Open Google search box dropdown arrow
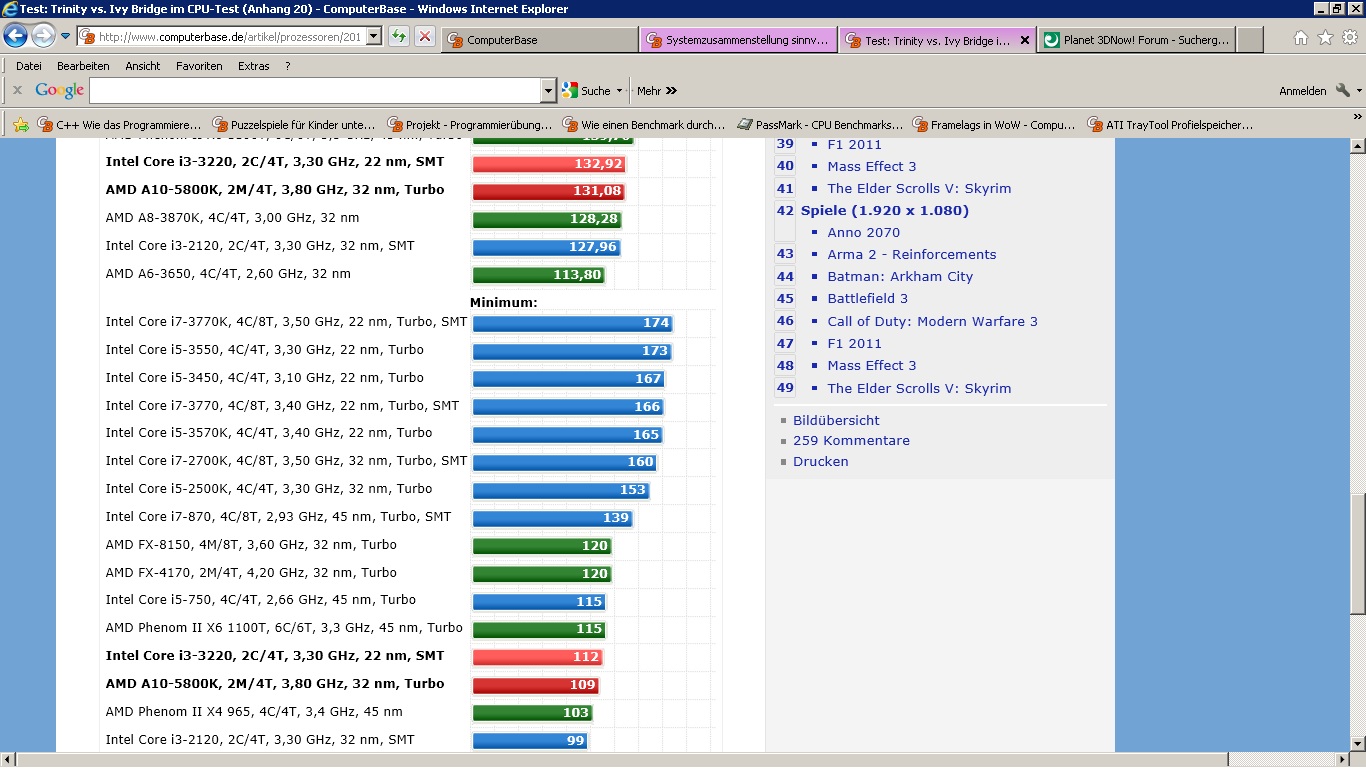The width and height of the screenshot is (1366, 772). click(548, 91)
